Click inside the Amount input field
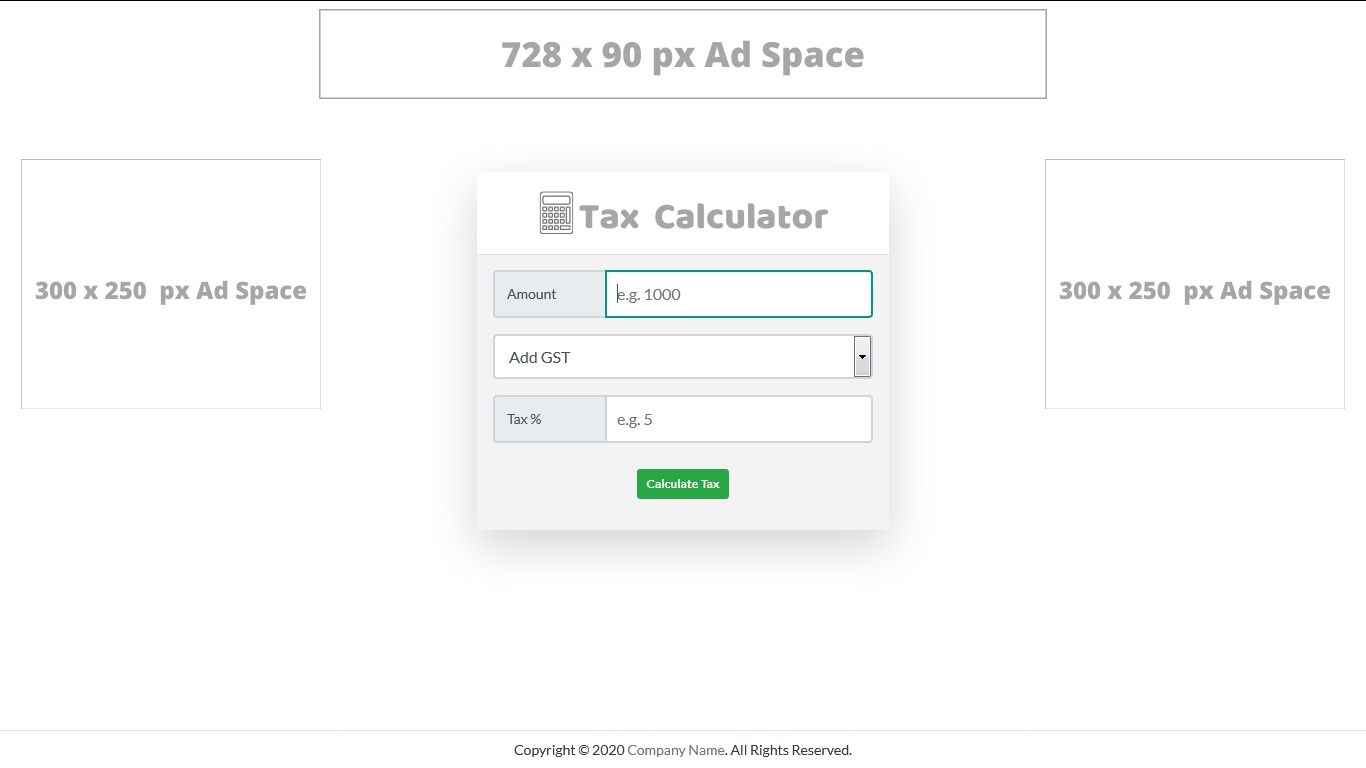Image resolution: width=1366 pixels, height=768 pixels. click(x=739, y=294)
